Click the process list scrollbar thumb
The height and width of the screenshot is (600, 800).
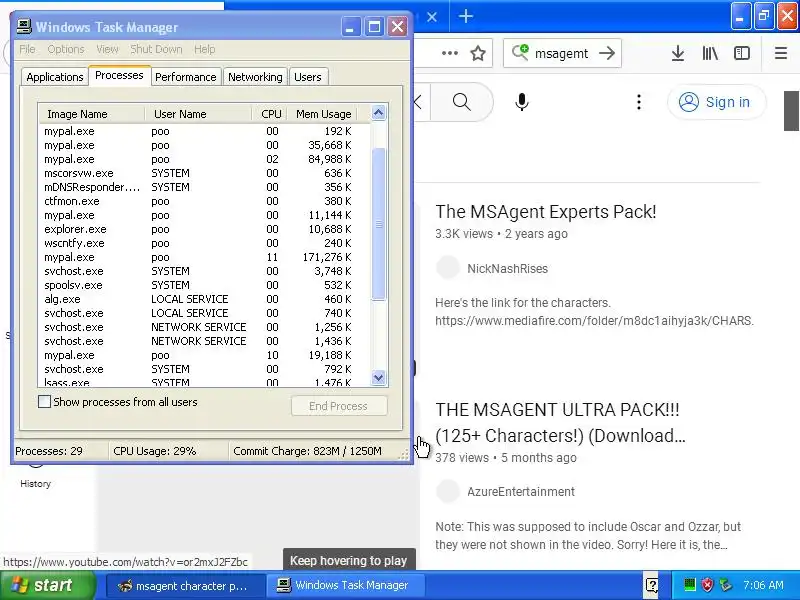coord(379,223)
